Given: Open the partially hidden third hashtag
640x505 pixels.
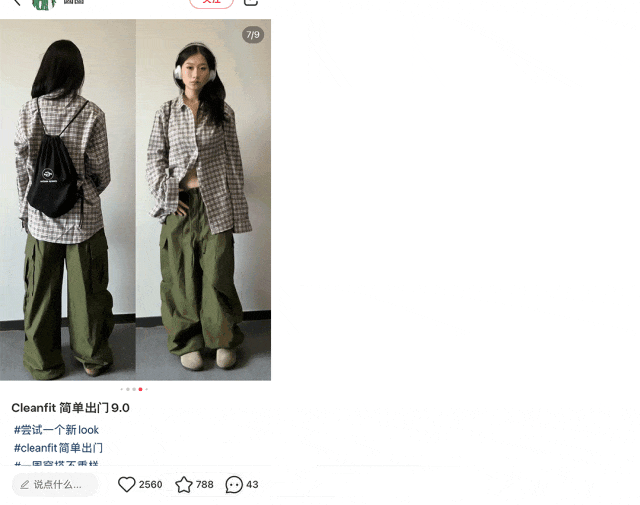Looking at the screenshot, I should pos(56,463).
